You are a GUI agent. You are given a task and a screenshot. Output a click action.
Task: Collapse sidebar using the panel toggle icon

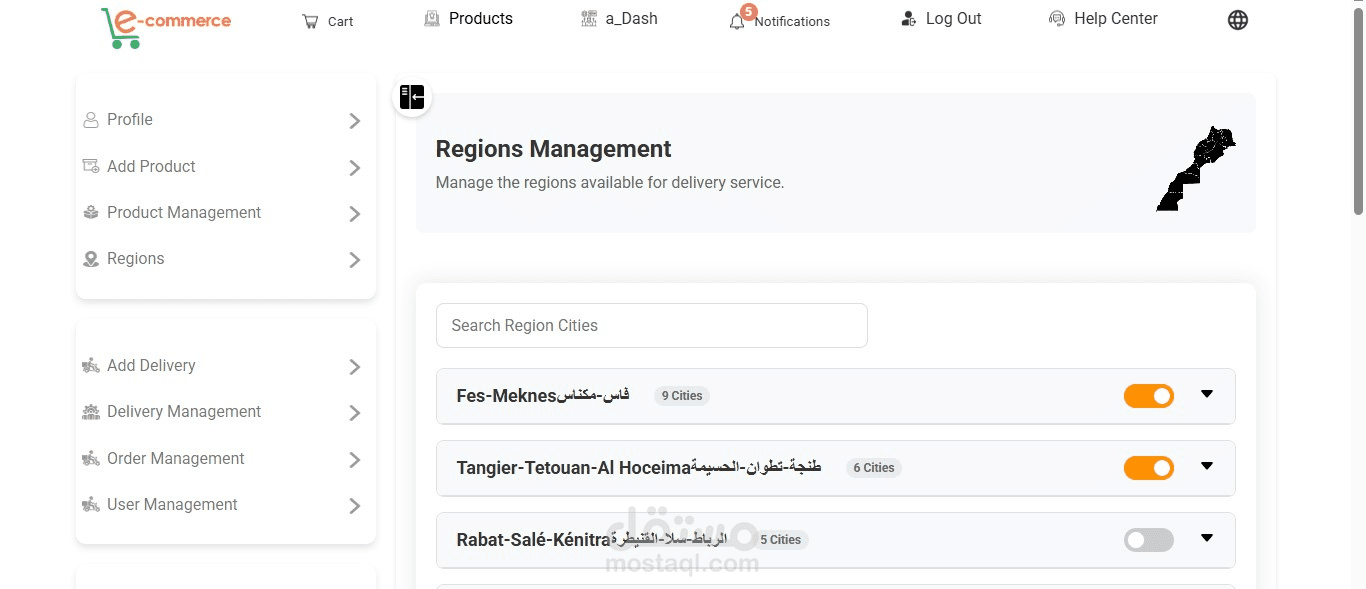pyautogui.click(x=412, y=97)
